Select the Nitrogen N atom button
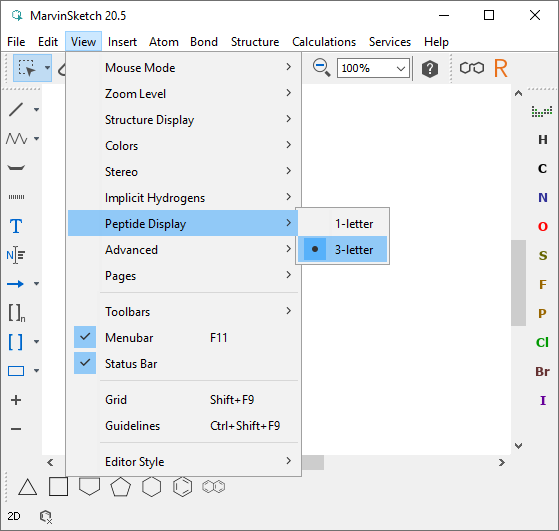This screenshot has height=531, width=559. pyautogui.click(x=543, y=197)
